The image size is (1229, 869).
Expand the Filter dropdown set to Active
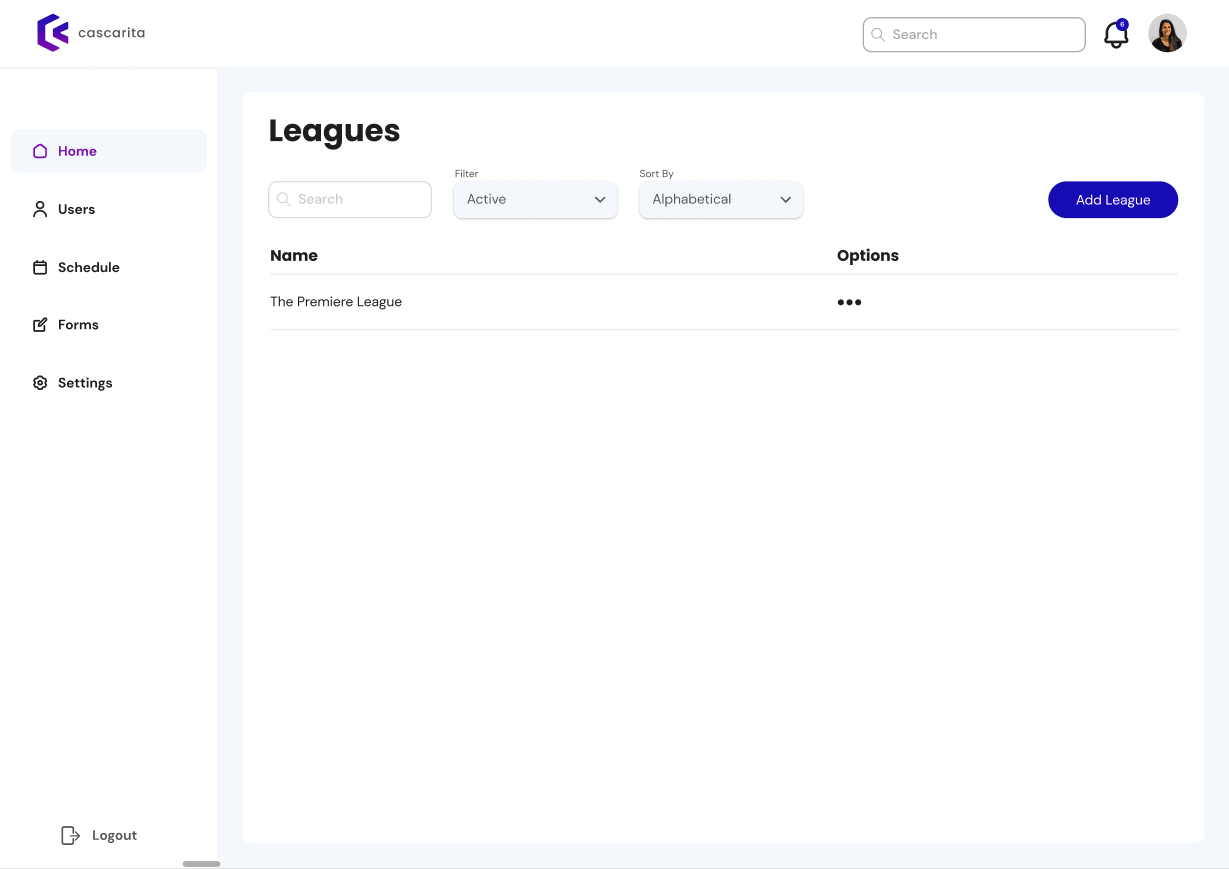point(535,199)
